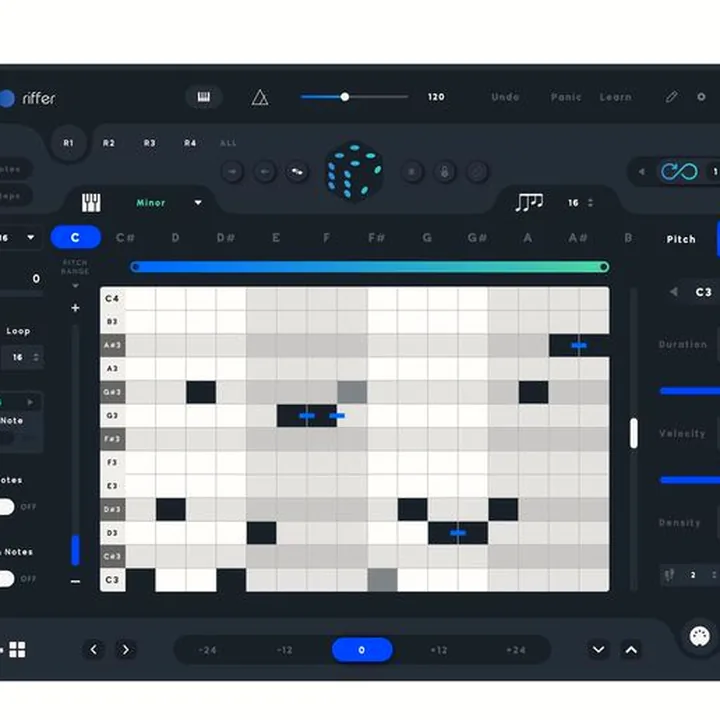The image size is (720, 720).
Task: Click the blue Duration slider bar
Action: pyautogui.click(x=690, y=391)
